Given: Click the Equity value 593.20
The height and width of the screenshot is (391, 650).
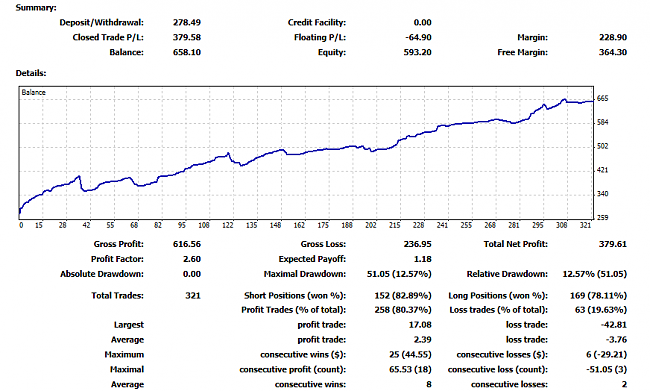Looking at the screenshot, I should (418, 52).
